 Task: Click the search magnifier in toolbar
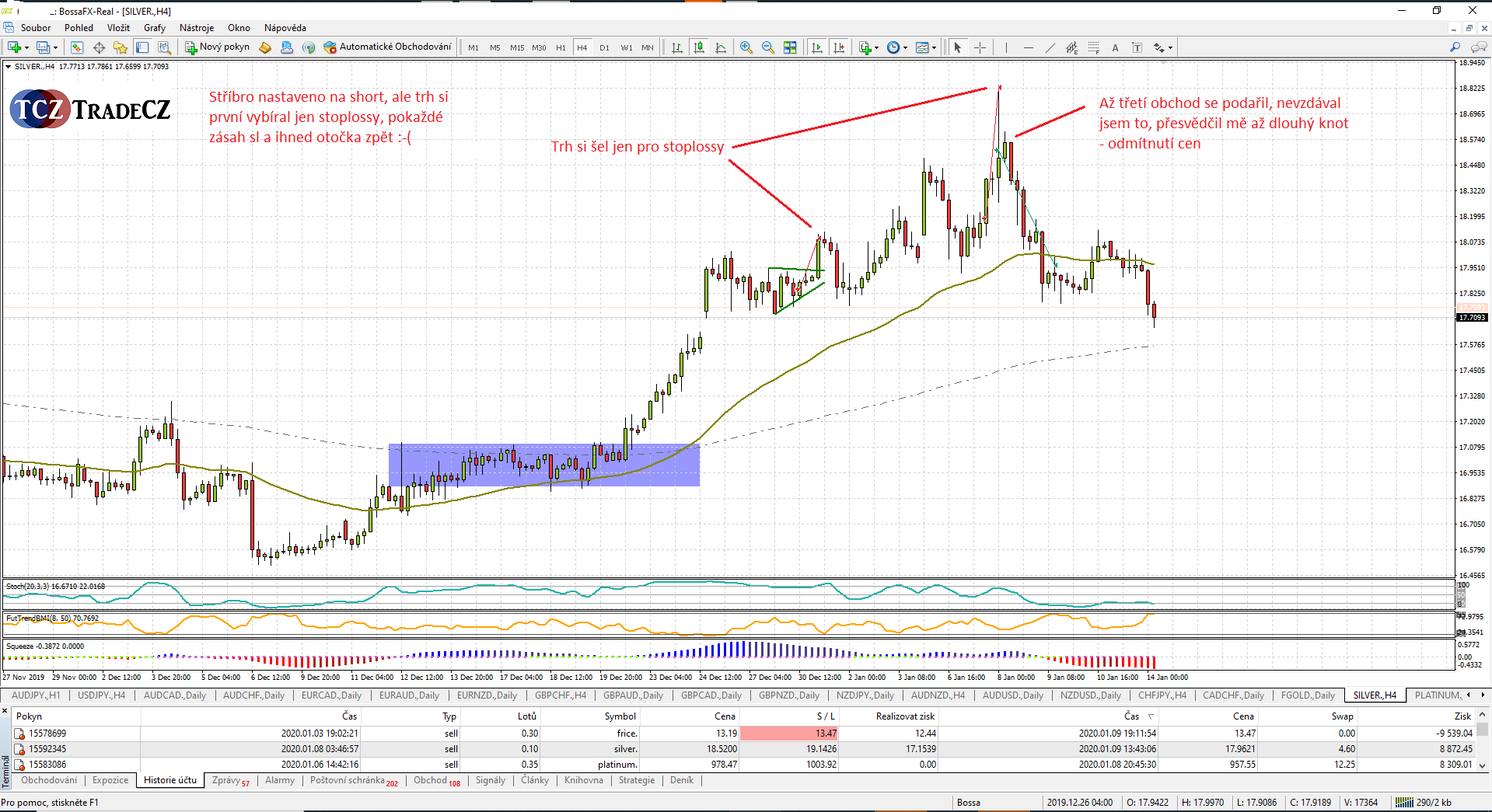[x=1455, y=47]
